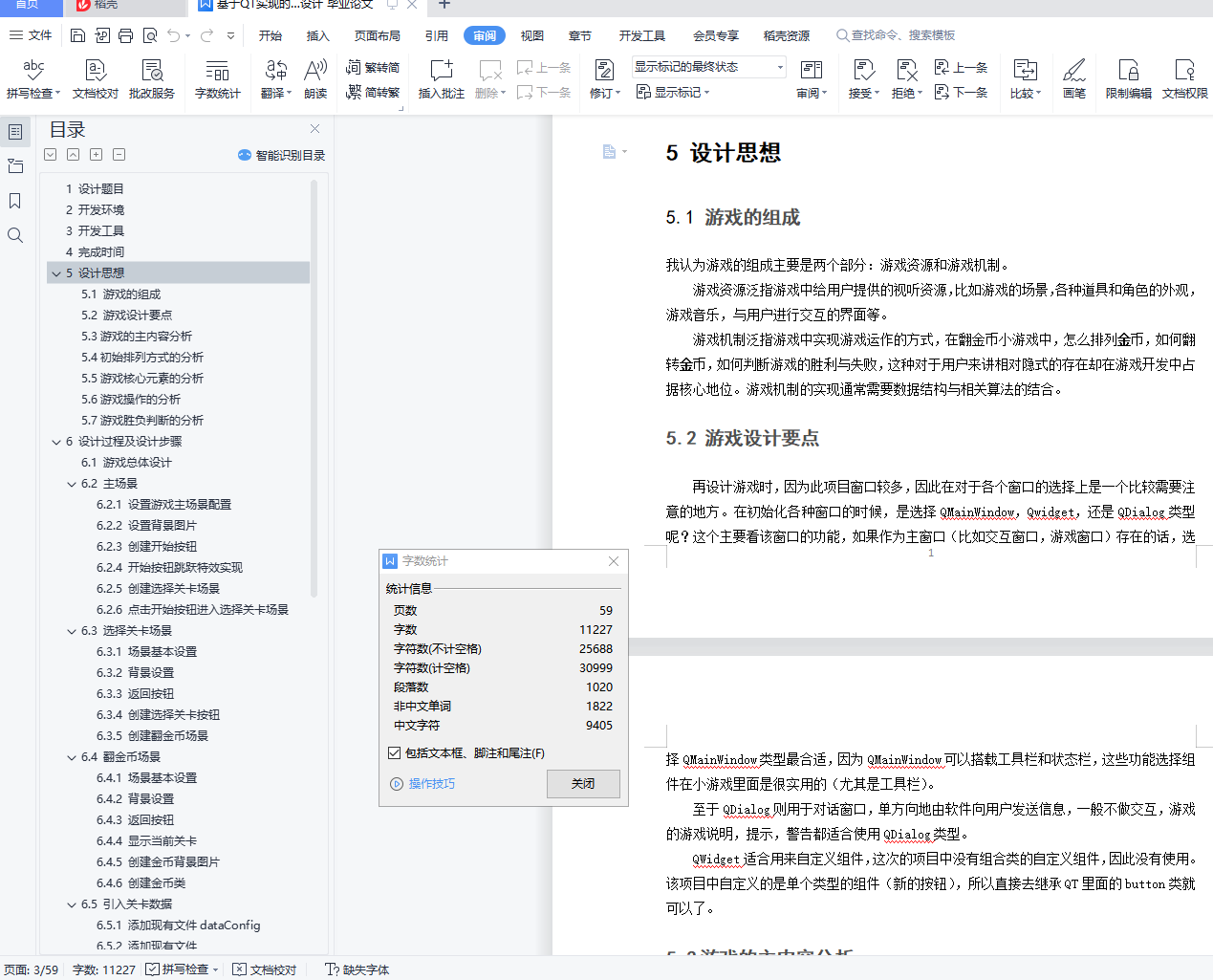Viewport: 1213px width, 980px height.
Task: Toggle 文档校对 in the status bar
Action: [265, 969]
